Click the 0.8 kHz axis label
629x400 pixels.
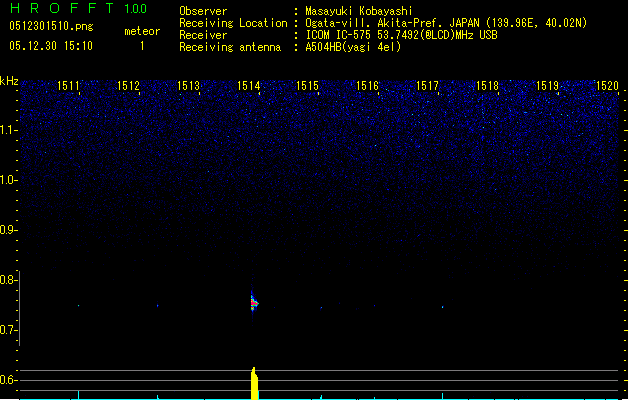coord(9,280)
